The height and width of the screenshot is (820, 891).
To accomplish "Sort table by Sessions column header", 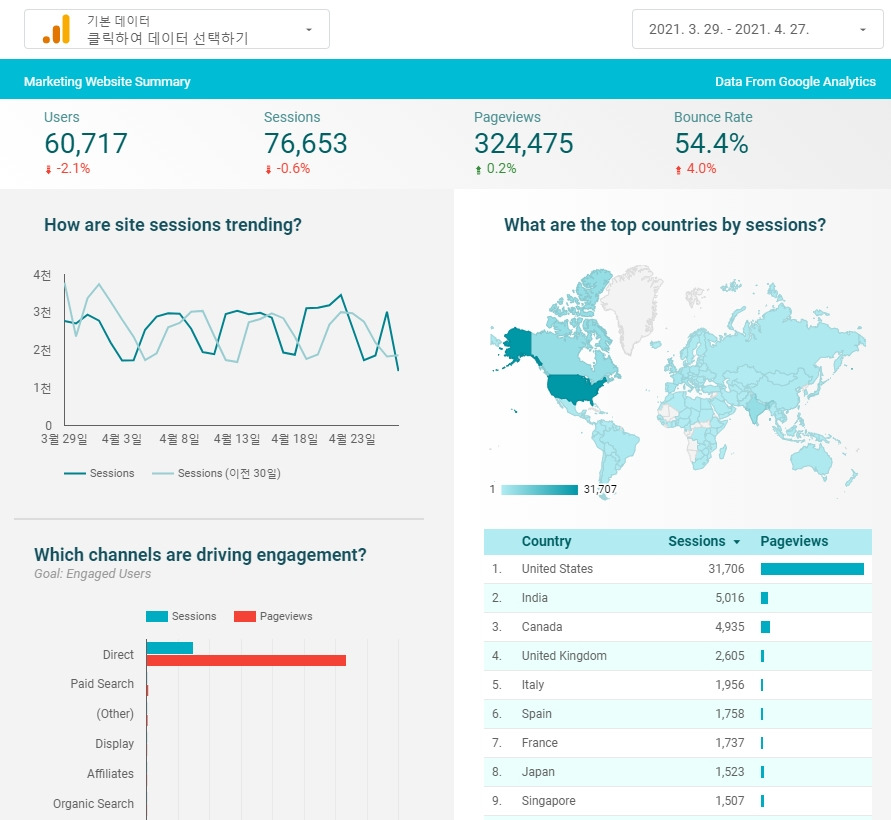I will [697, 541].
